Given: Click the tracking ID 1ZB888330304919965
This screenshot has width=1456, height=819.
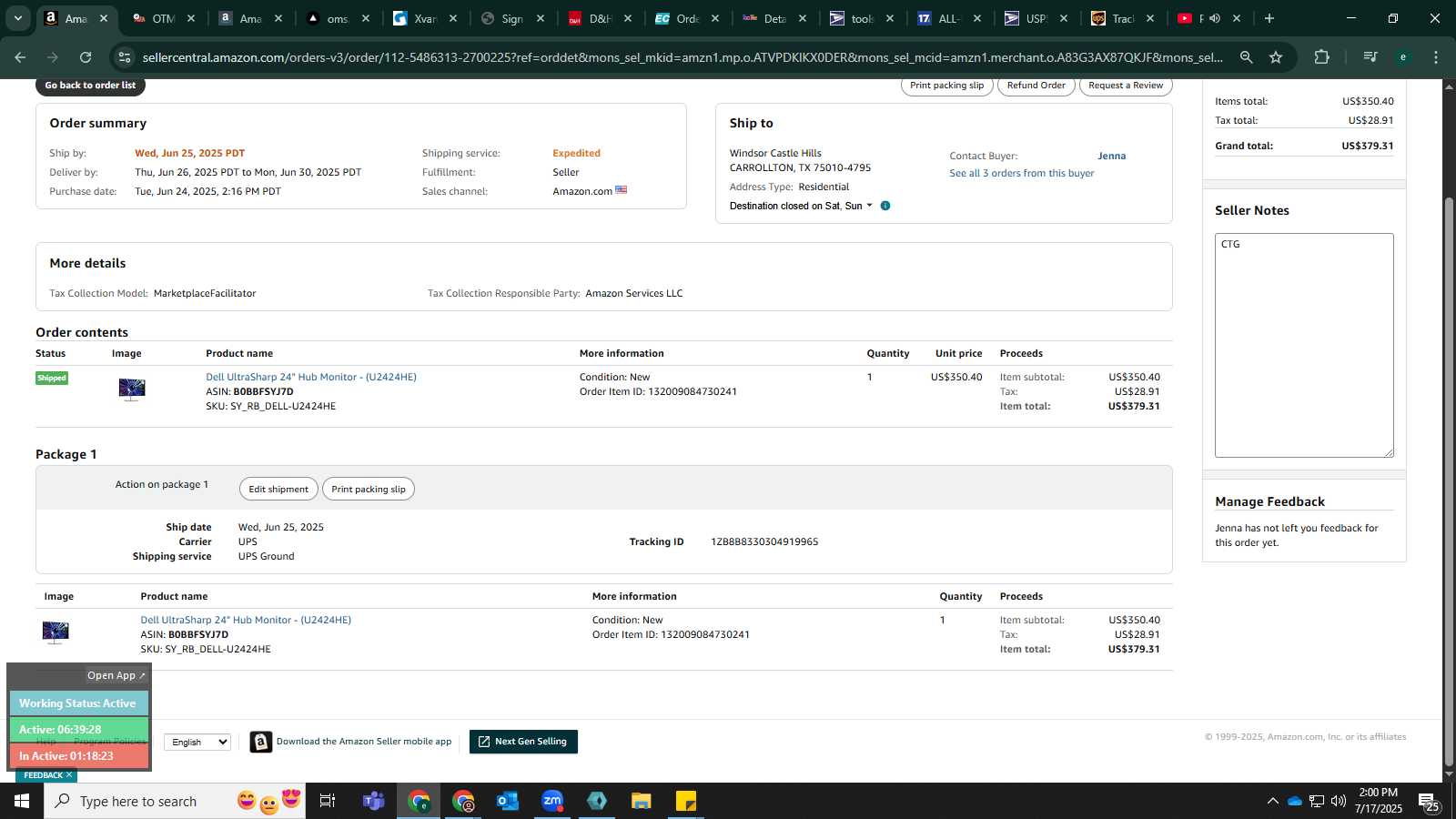Looking at the screenshot, I should point(764,541).
